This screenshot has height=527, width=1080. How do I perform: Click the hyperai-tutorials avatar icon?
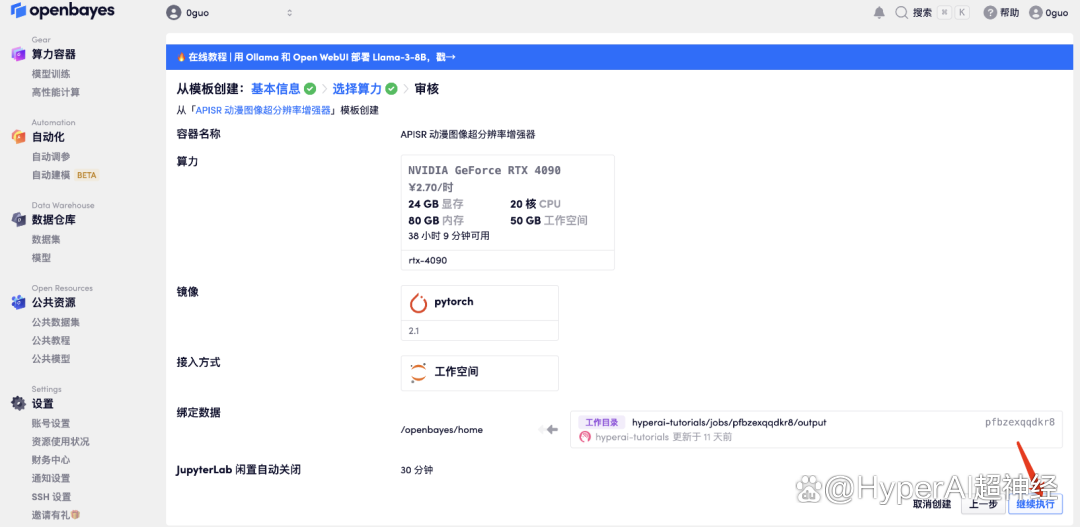coord(585,437)
